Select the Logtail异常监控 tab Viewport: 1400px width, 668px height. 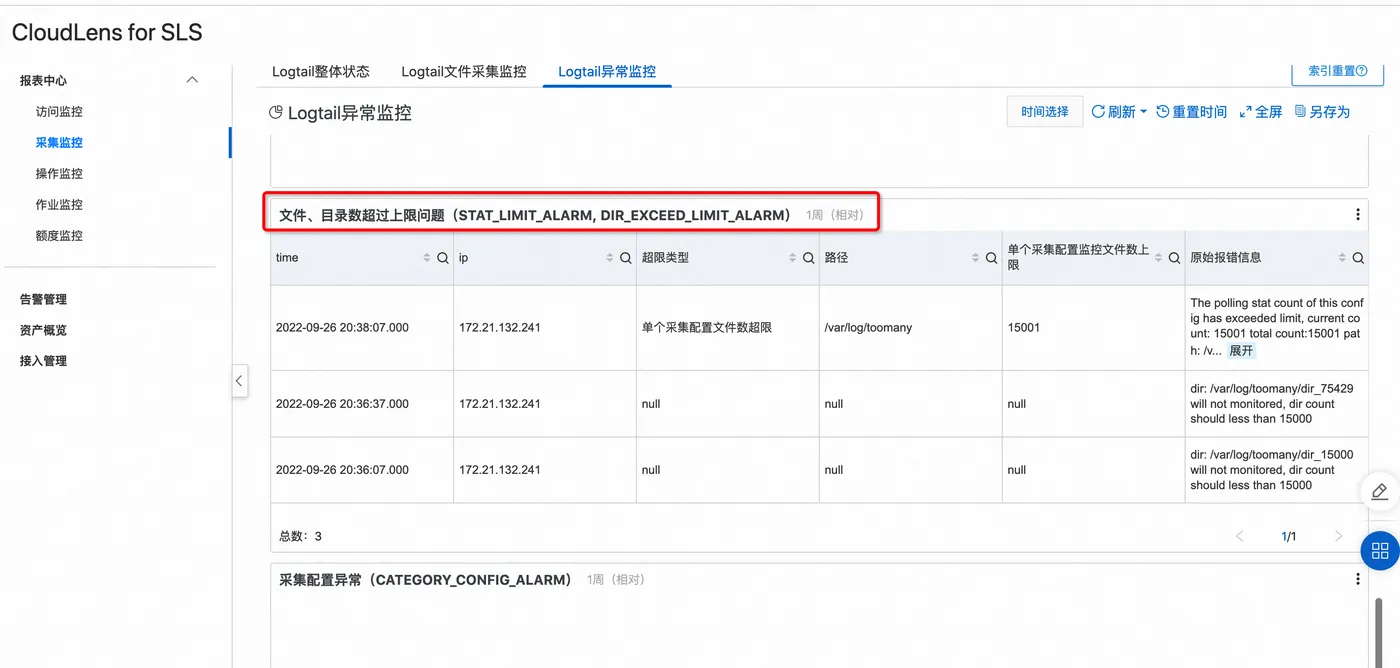coord(607,72)
